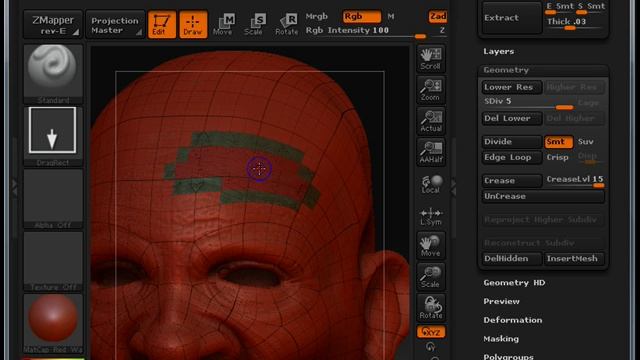The height and width of the screenshot is (360, 640).
Task: Select the Move transform tool in top bar
Action: (x=223, y=24)
